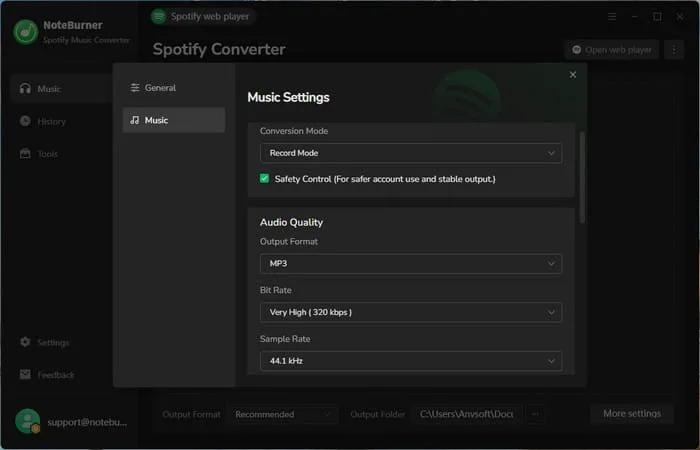Click the Spotify web player icon
The height and width of the screenshot is (450, 700).
pos(158,17)
